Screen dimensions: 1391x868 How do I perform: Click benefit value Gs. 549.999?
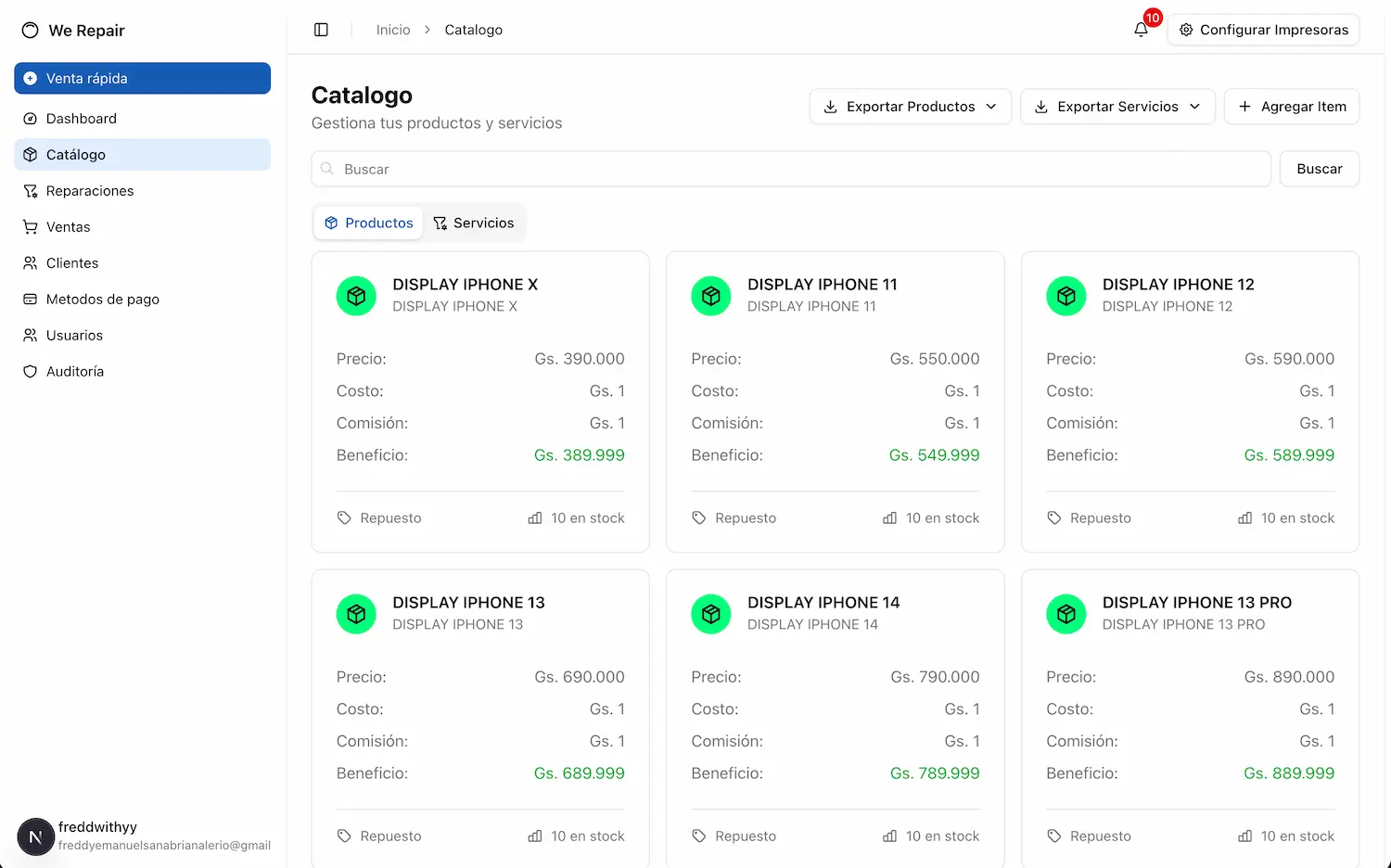tap(934, 455)
